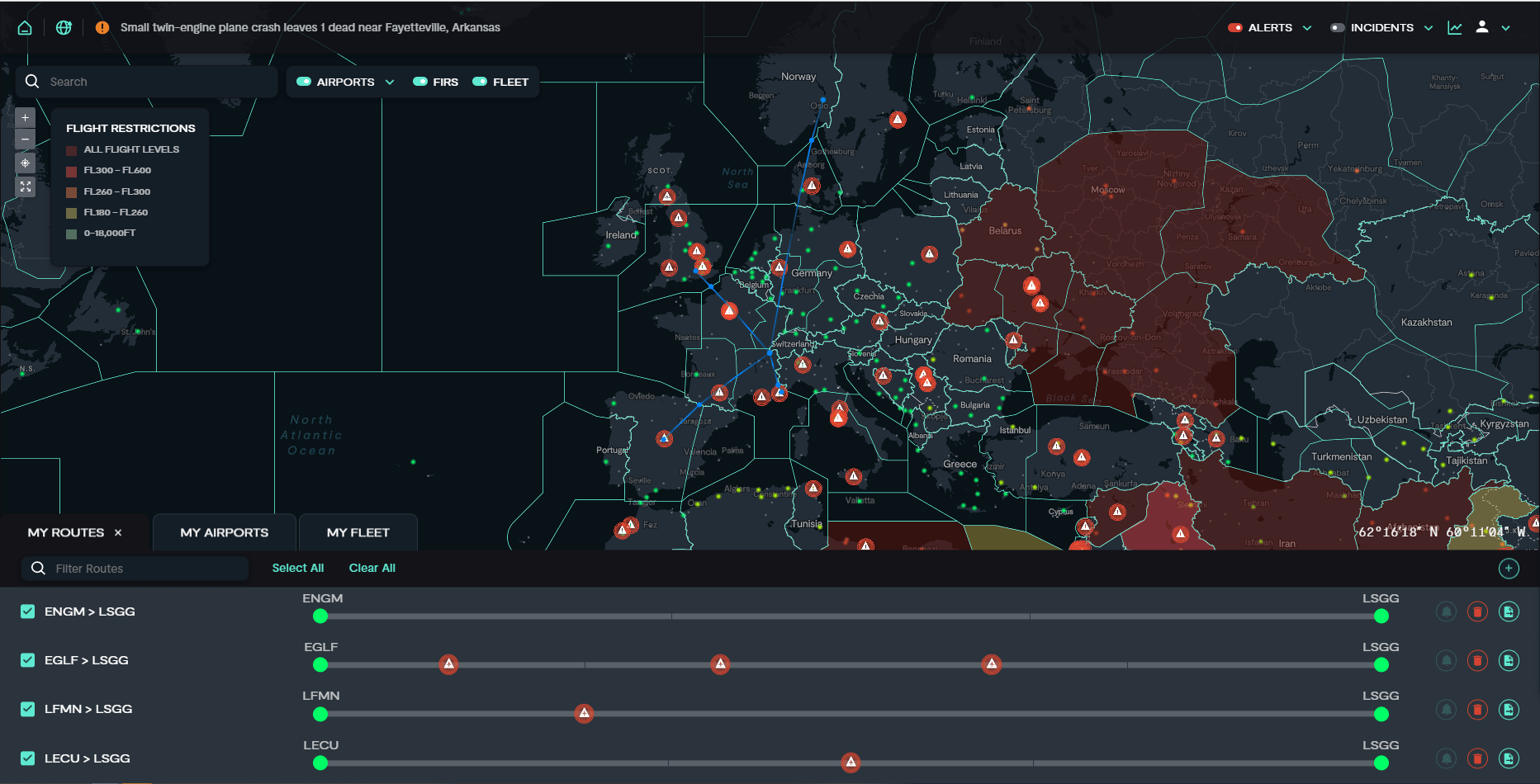Toggle the FIRS map layer switch
The height and width of the screenshot is (784, 1540).
pos(420,82)
